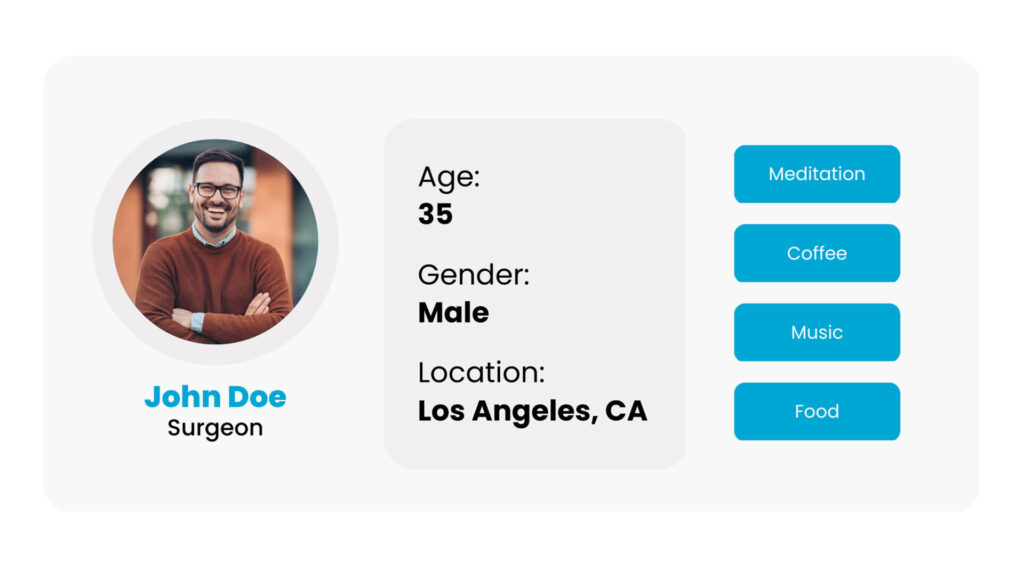Viewport: 1024px width, 569px height.
Task: Tap the Food interest tag
Action: [x=816, y=411]
